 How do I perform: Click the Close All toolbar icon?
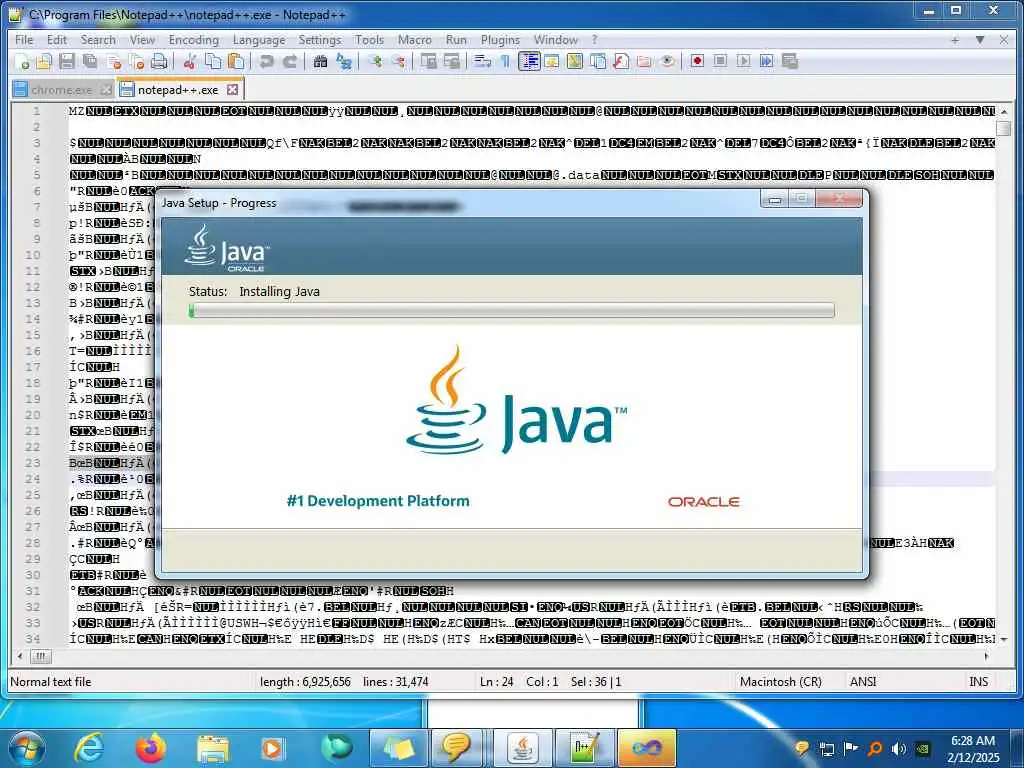pos(136,61)
